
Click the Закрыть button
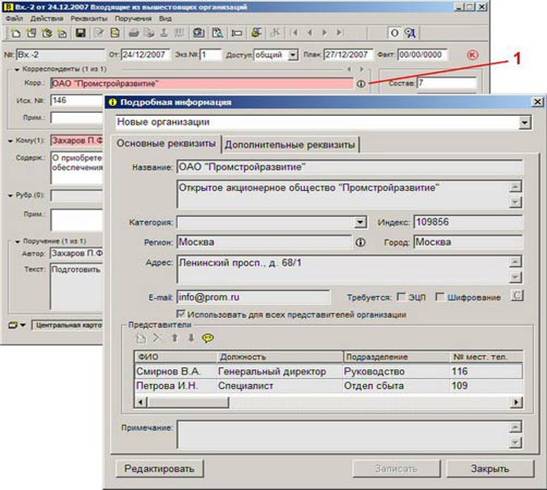490,468
